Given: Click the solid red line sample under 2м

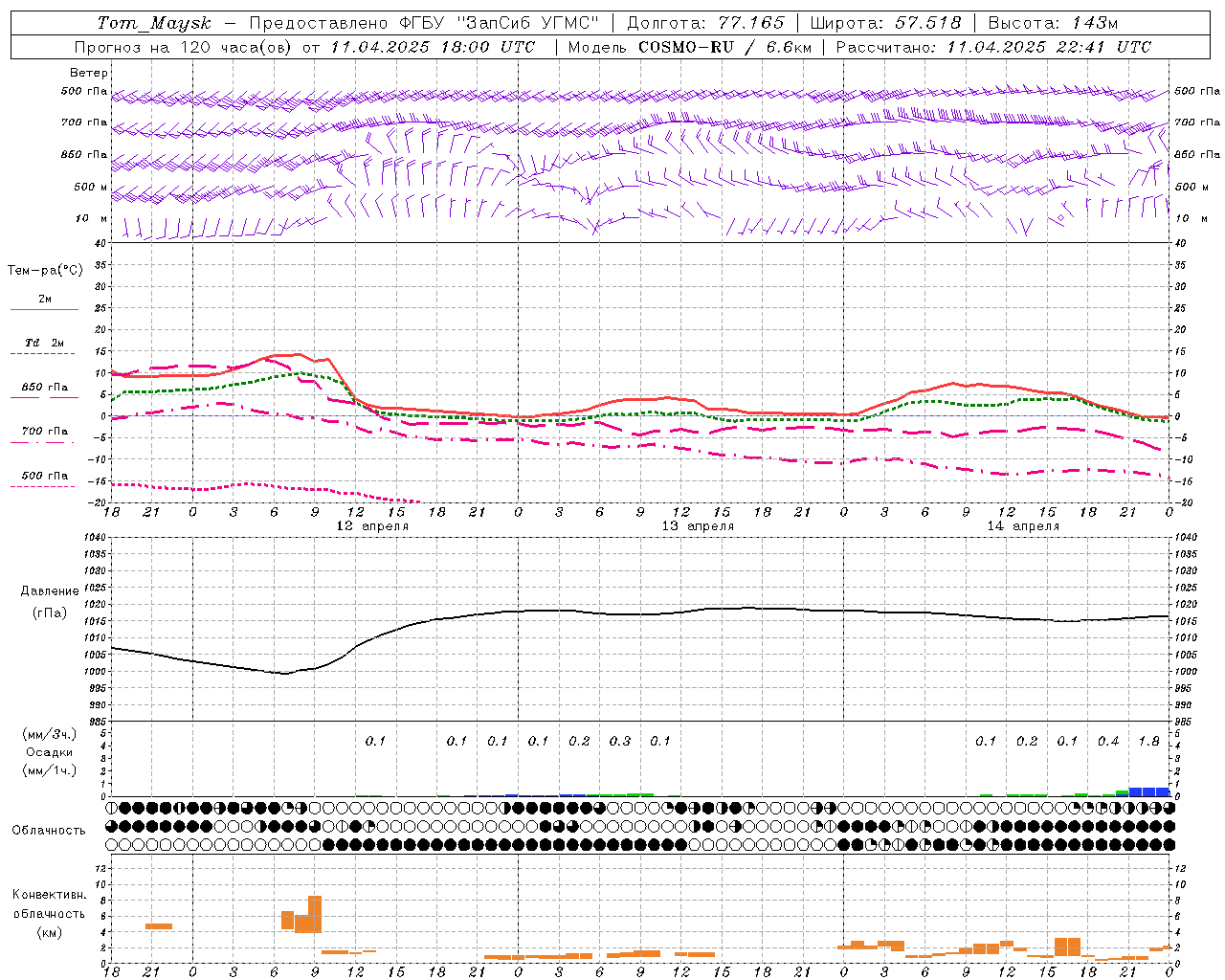Looking at the screenshot, I should click(x=45, y=310).
